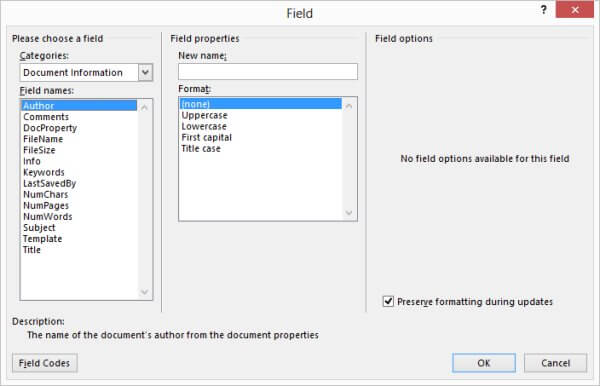Screen dimensions: 600x386
Task: Select Document Information combo box
Action: coord(86,72)
